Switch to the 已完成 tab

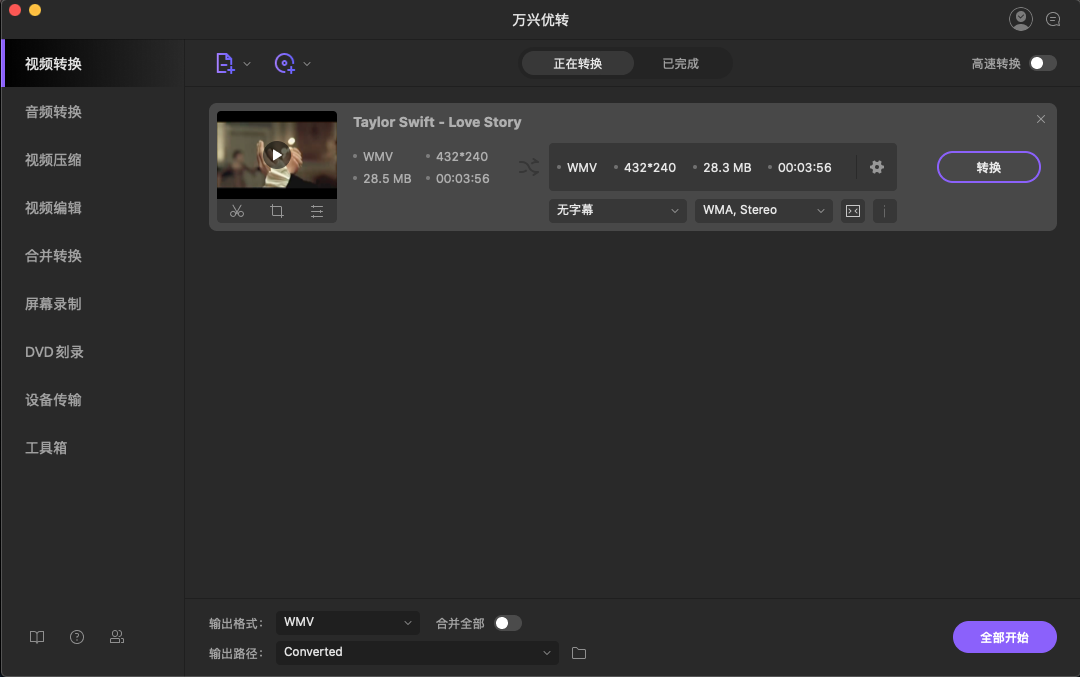(x=679, y=61)
